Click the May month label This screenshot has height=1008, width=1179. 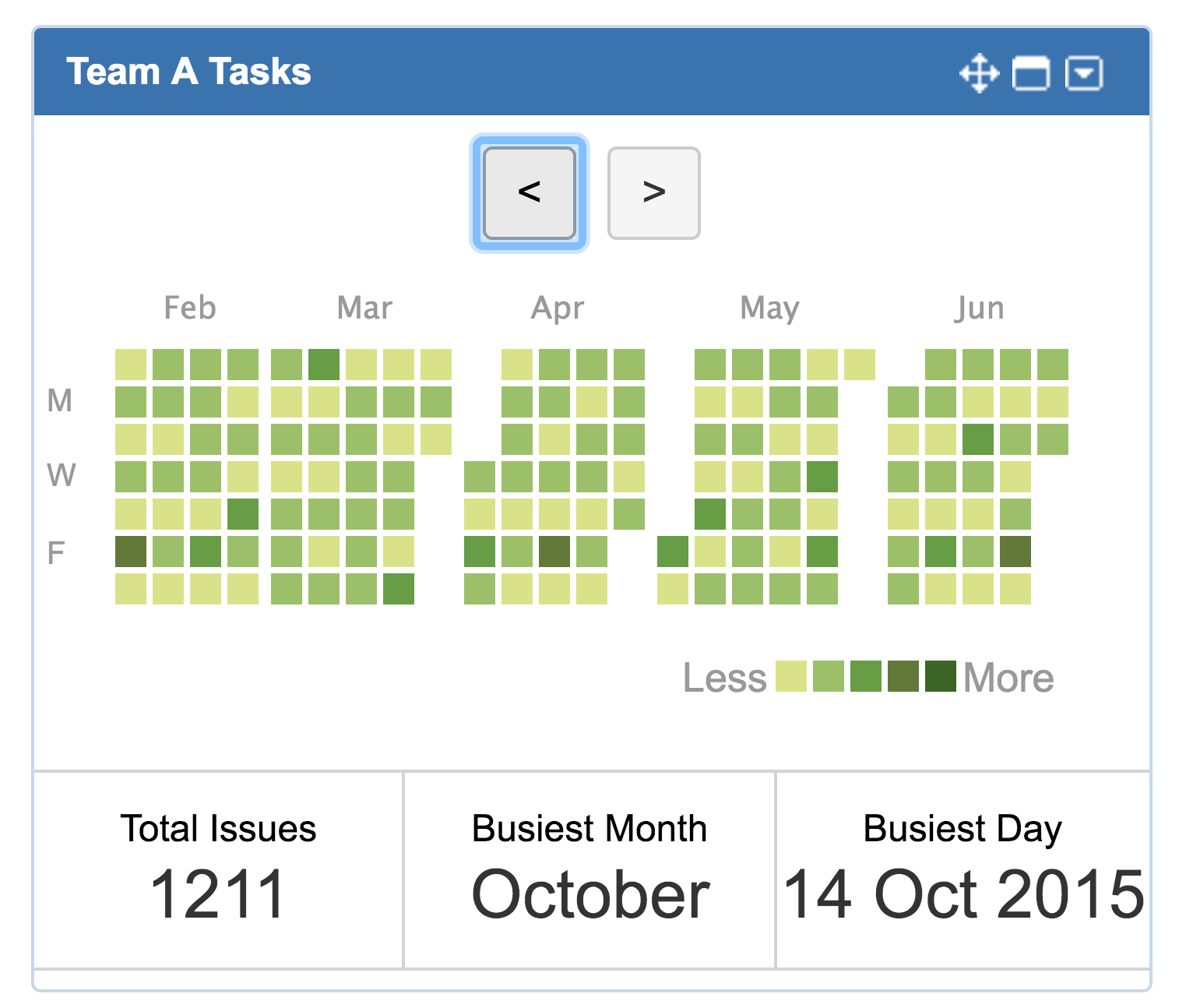tap(769, 308)
